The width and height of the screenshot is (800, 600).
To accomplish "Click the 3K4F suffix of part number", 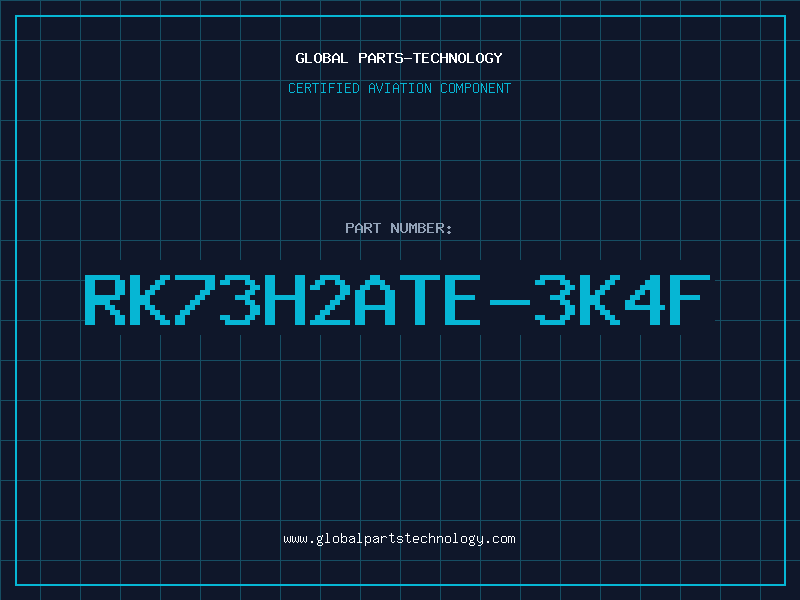I will (x=622, y=300).
